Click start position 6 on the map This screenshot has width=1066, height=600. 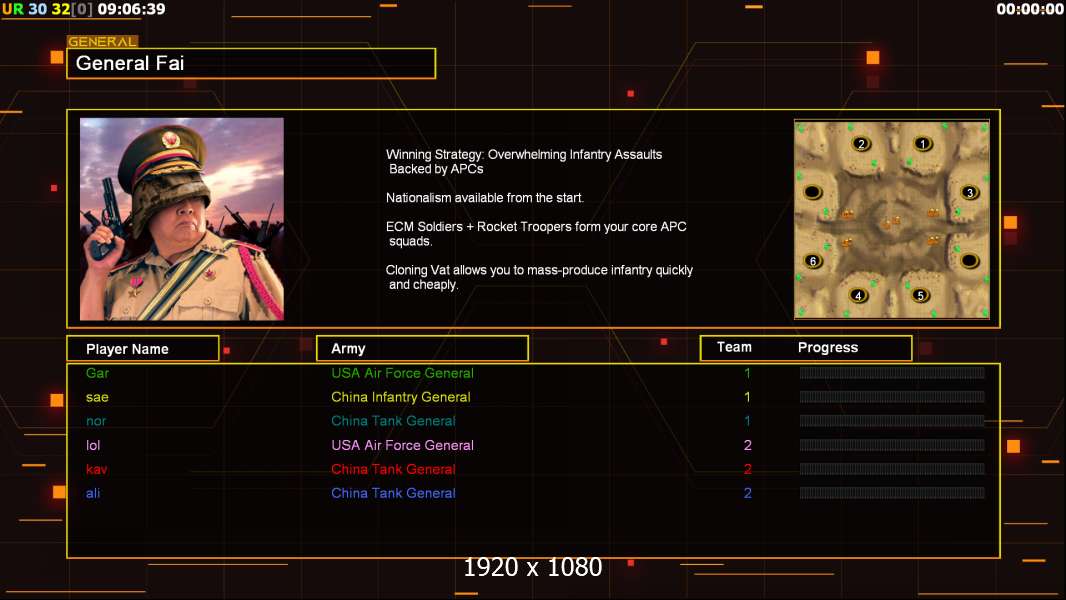pos(813,261)
